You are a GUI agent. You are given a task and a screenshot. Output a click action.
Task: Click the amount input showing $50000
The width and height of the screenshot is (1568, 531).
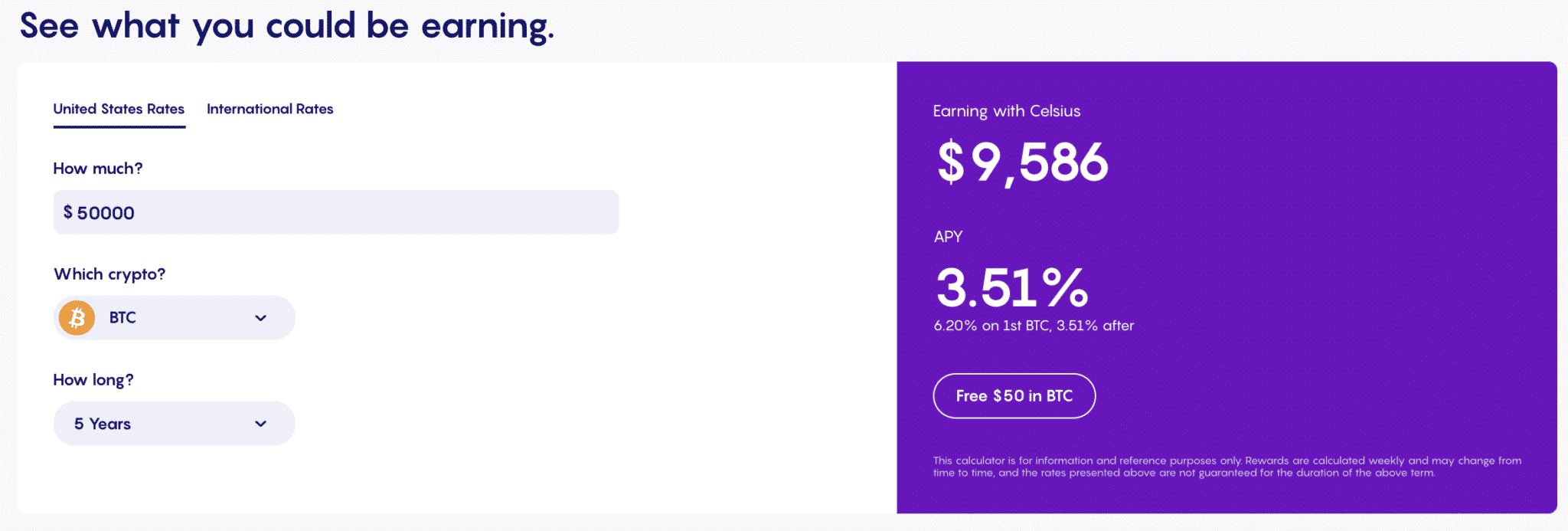335,212
